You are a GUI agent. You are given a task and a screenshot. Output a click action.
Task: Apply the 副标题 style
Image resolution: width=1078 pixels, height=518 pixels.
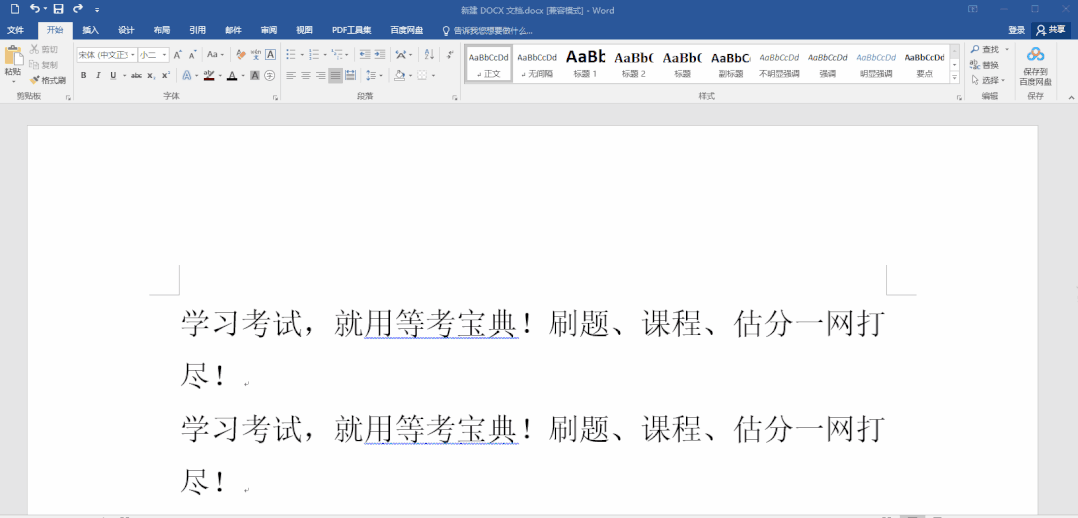click(x=731, y=63)
